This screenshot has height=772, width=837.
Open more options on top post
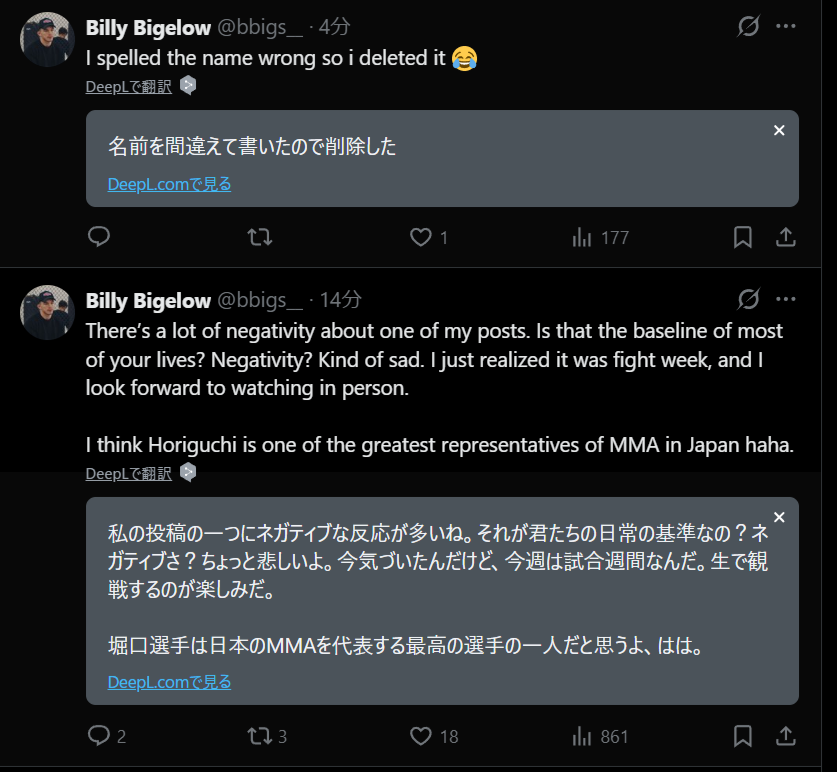pos(786,27)
